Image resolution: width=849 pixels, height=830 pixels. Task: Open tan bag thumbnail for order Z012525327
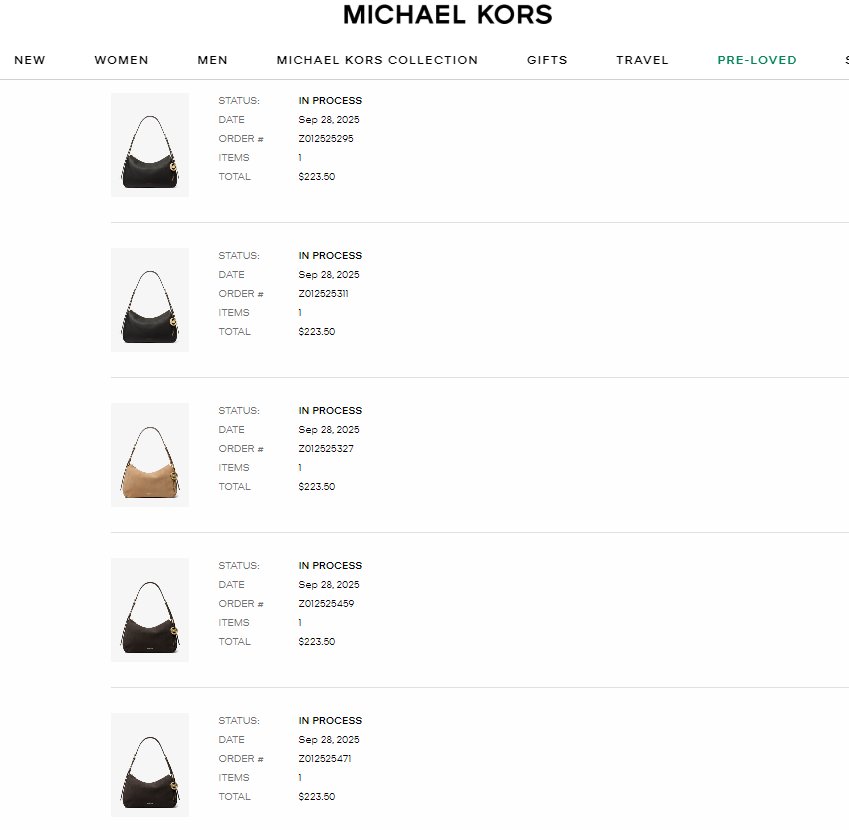(x=150, y=455)
